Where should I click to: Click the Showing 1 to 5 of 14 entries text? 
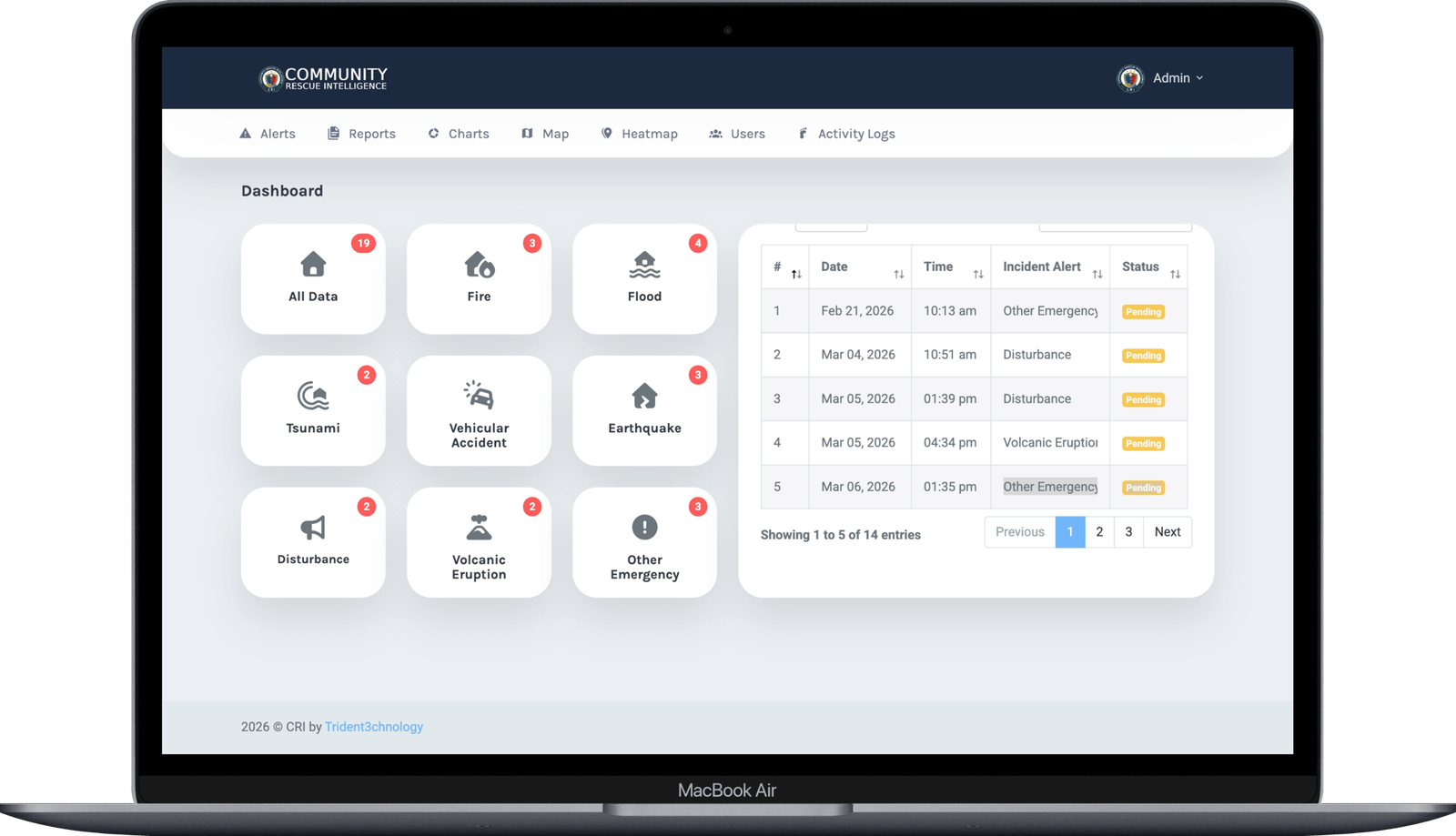point(841,535)
